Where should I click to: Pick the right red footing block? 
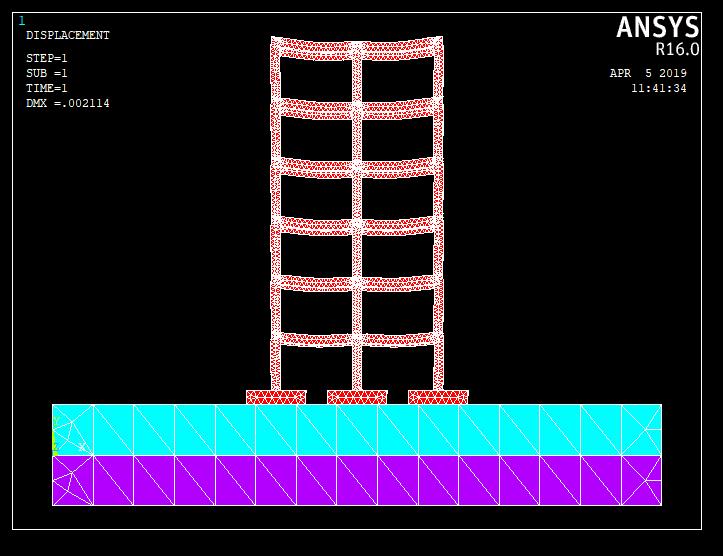[x=439, y=397]
